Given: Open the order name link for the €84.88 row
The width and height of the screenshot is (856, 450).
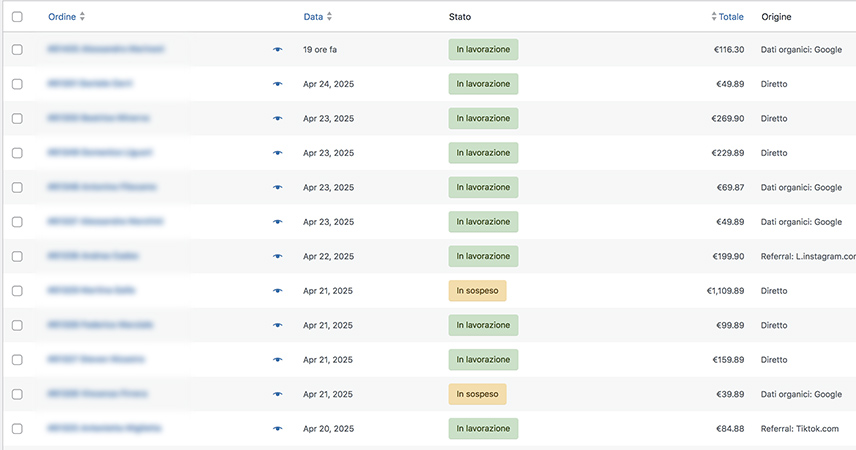Looking at the screenshot, I should 105,428.
